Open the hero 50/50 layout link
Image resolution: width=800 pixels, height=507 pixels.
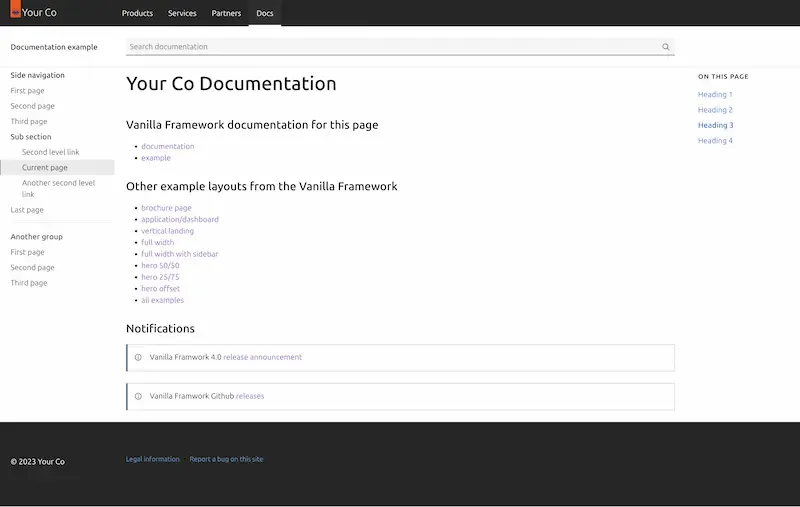[160, 266]
